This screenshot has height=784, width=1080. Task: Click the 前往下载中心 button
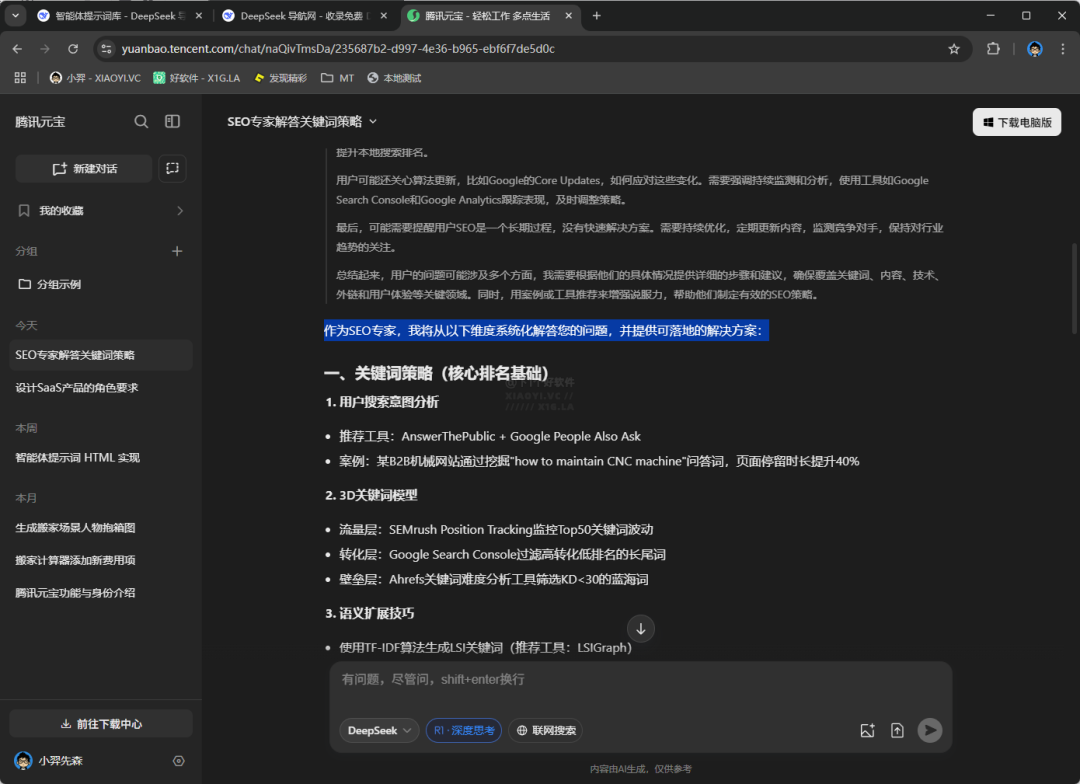click(x=101, y=724)
